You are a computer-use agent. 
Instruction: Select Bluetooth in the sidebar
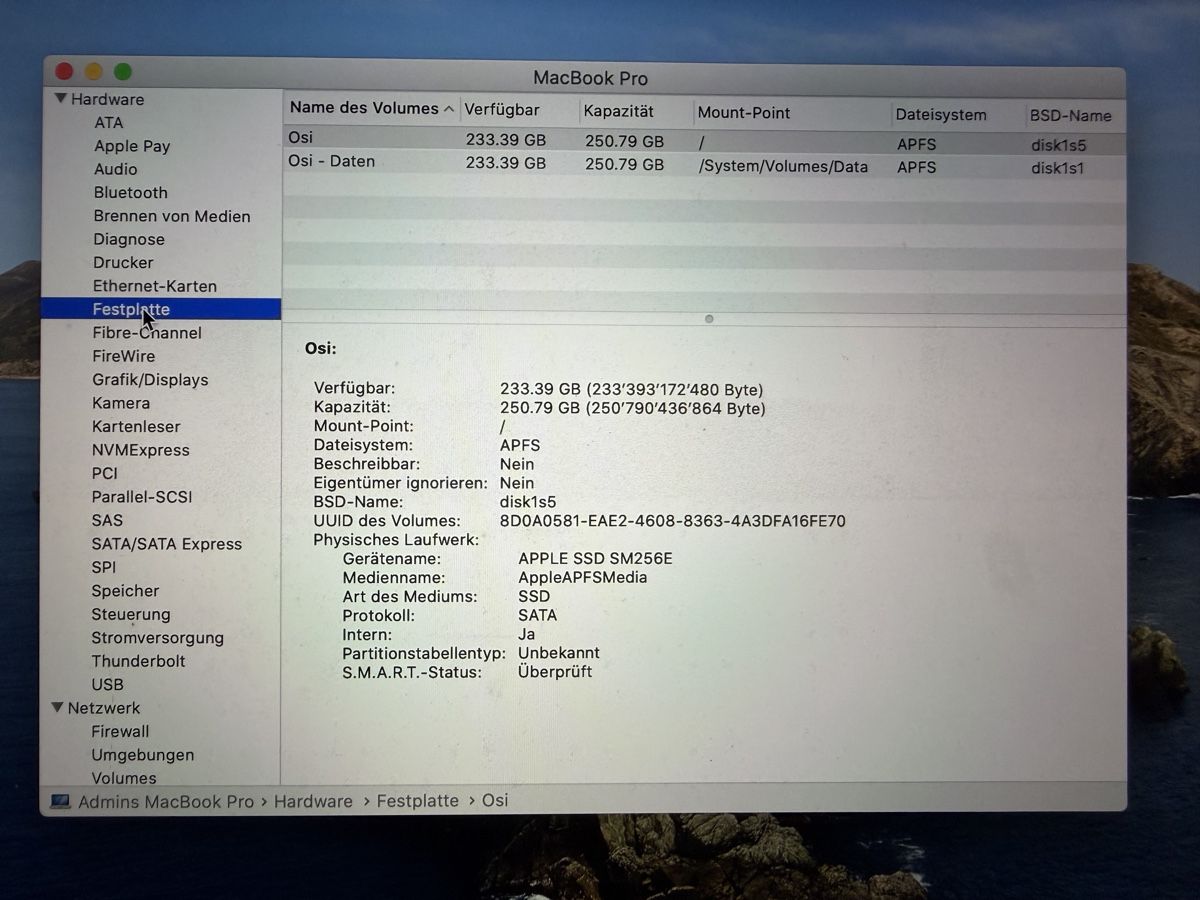131,192
